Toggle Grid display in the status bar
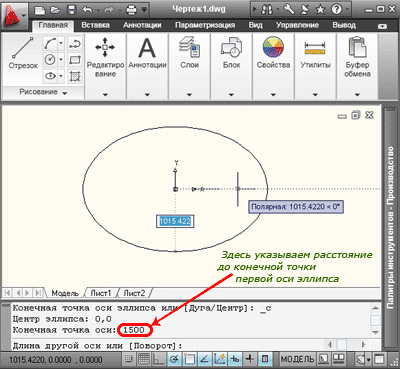The width and height of the screenshot is (400, 369). coord(144,359)
